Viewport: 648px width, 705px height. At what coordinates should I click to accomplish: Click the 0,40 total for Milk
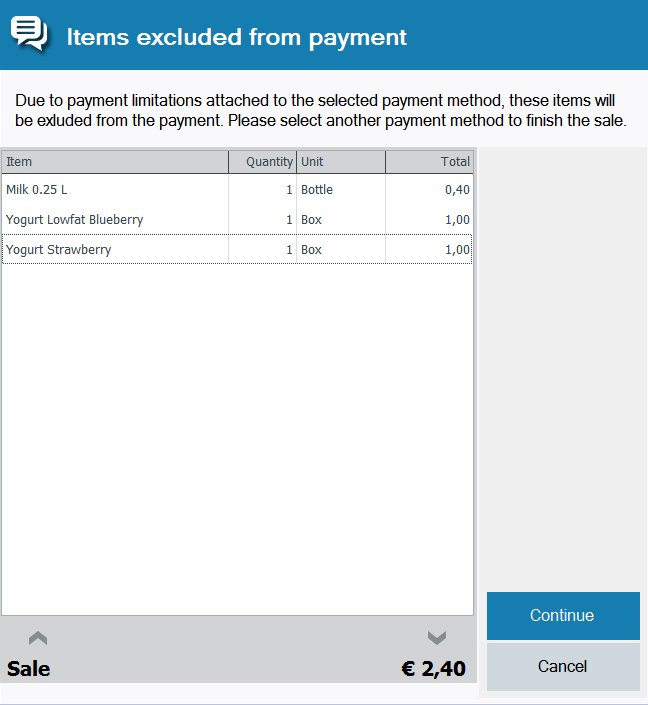point(457,190)
